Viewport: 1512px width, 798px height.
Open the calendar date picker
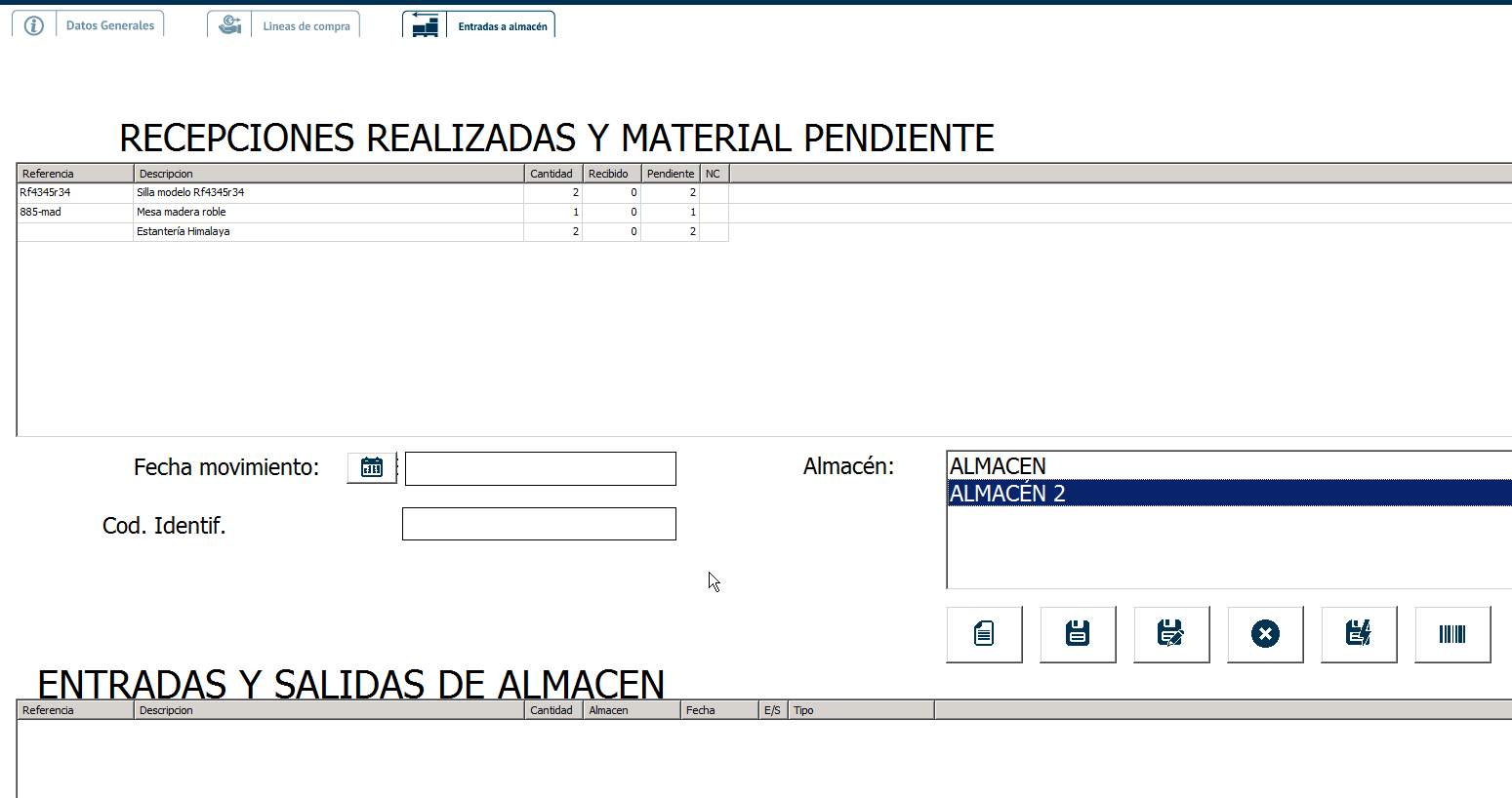[372, 467]
